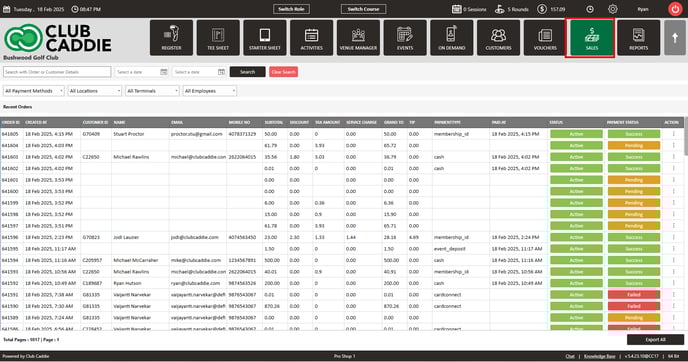Open the Vouchers module
This screenshot has width=688, height=362.
click(545, 38)
